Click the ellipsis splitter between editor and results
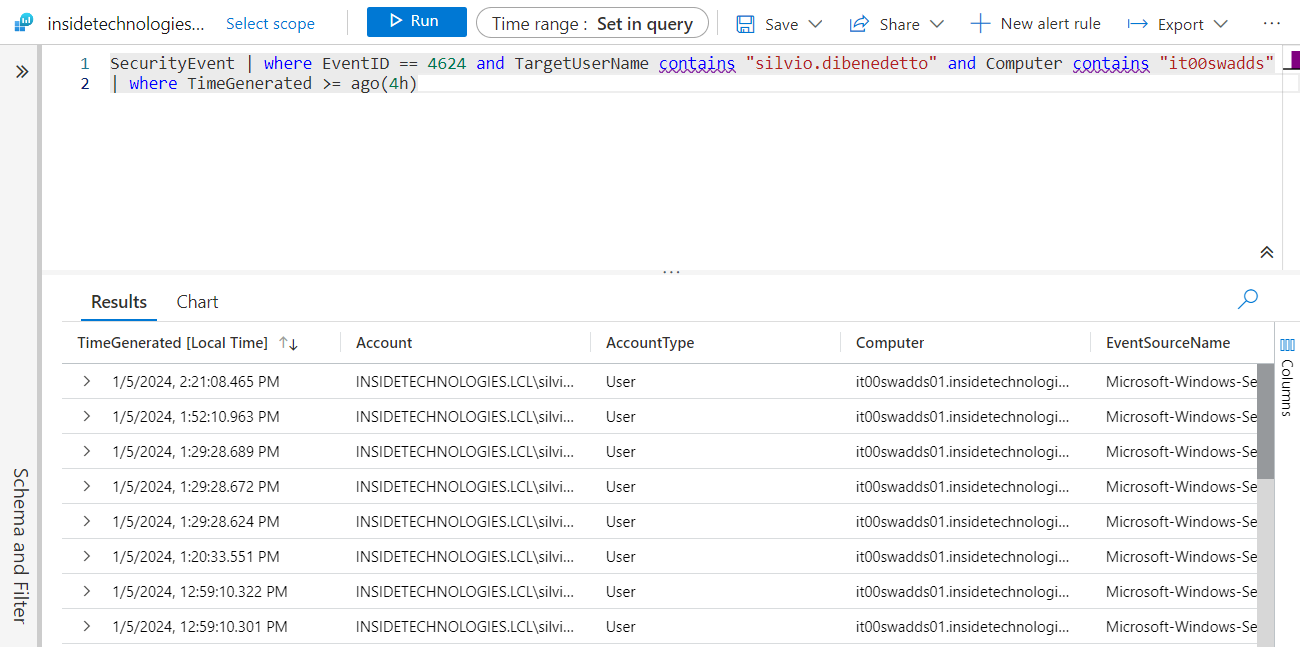 (x=671, y=271)
